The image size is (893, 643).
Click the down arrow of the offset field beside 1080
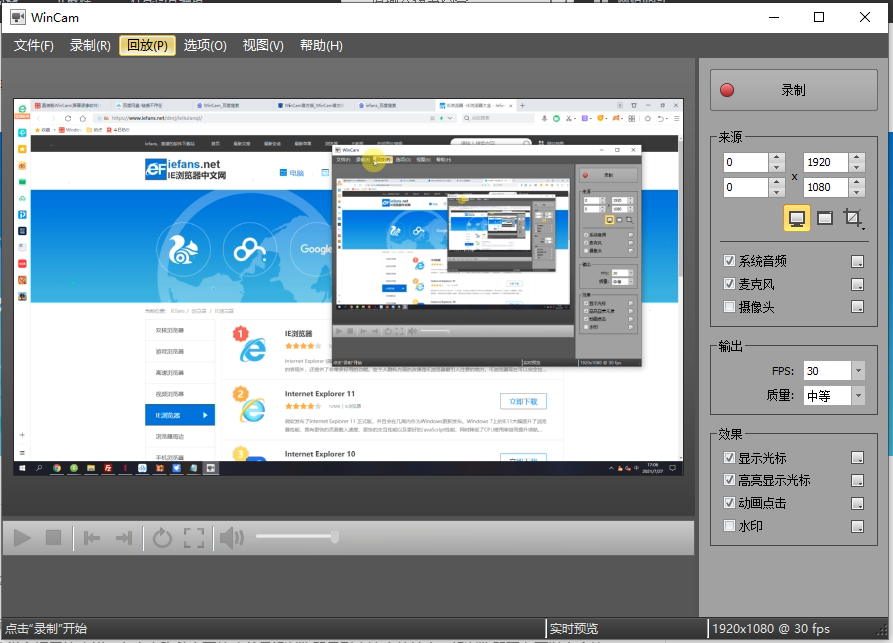point(777,193)
